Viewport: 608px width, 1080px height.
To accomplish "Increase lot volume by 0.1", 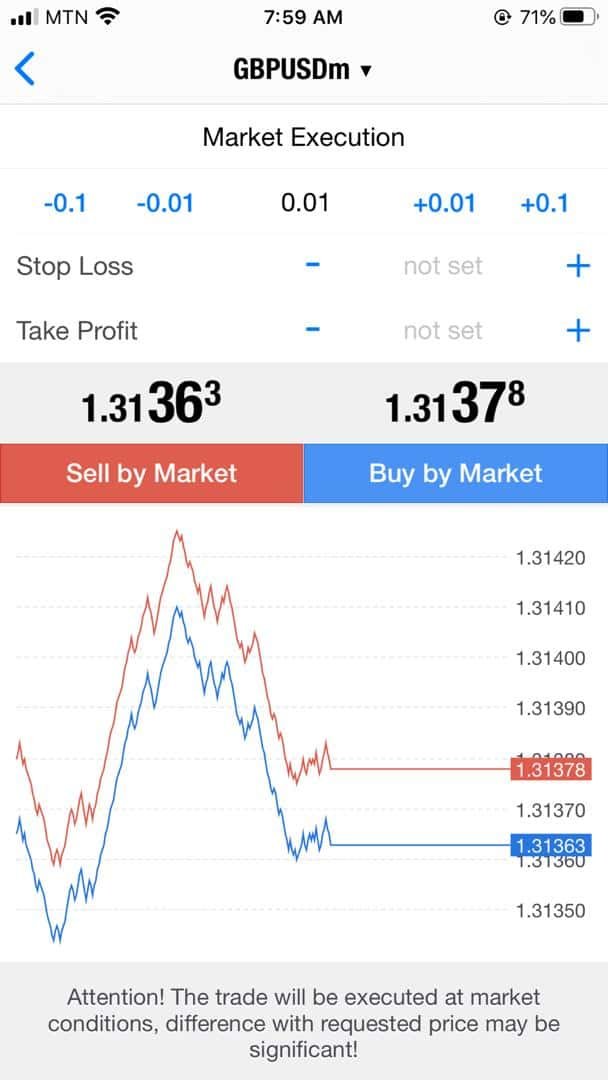I will pyautogui.click(x=544, y=204).
